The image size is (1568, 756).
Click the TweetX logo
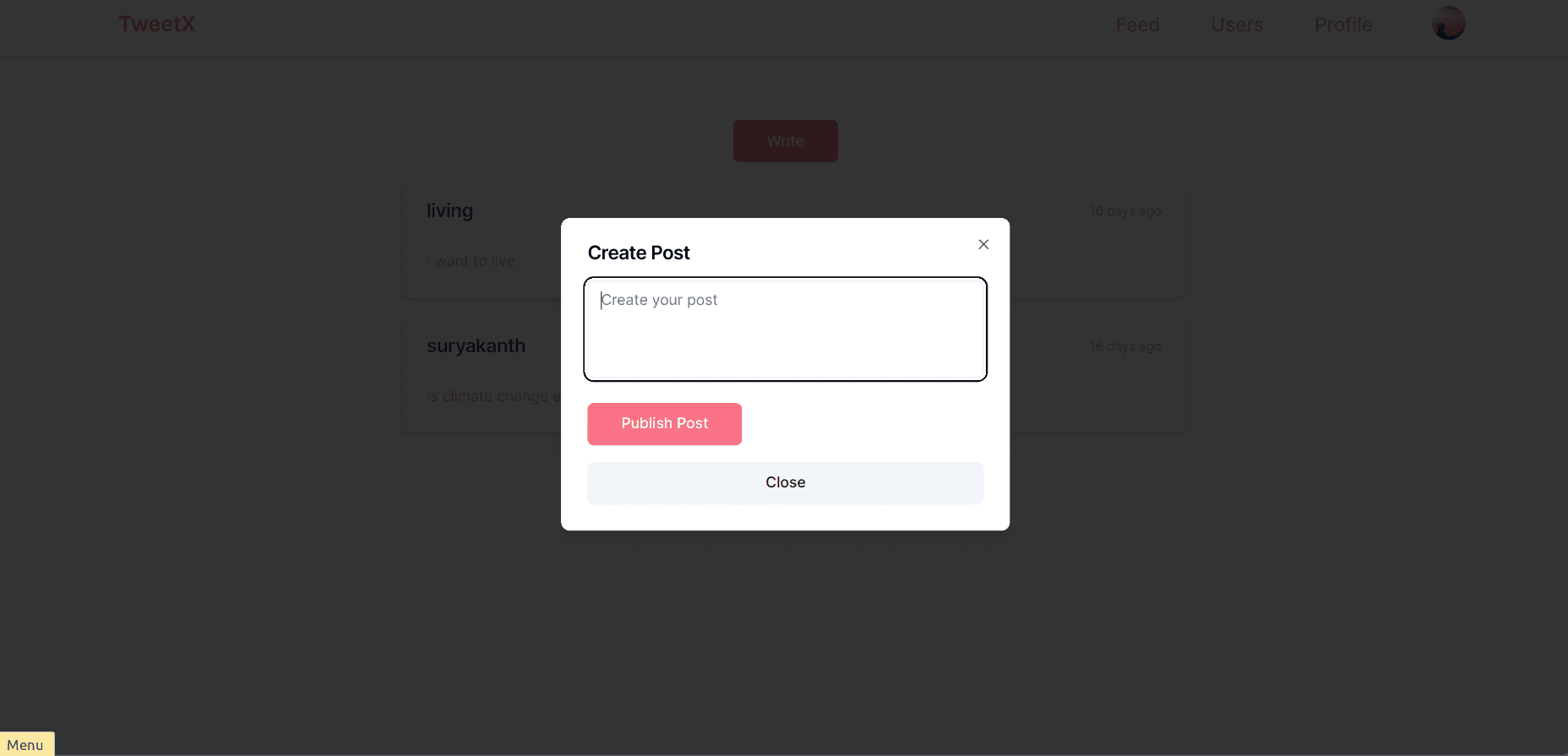point(156,24)
